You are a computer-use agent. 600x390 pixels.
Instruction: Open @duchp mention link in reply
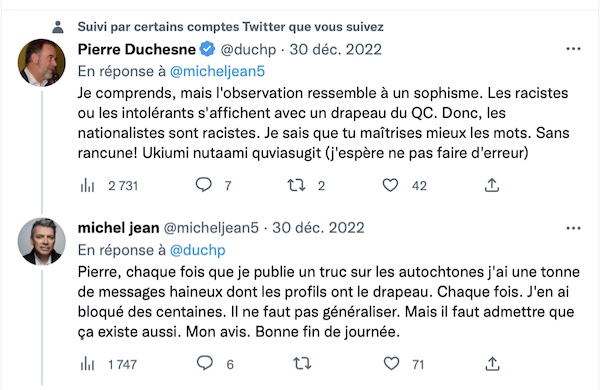[197, 250]
